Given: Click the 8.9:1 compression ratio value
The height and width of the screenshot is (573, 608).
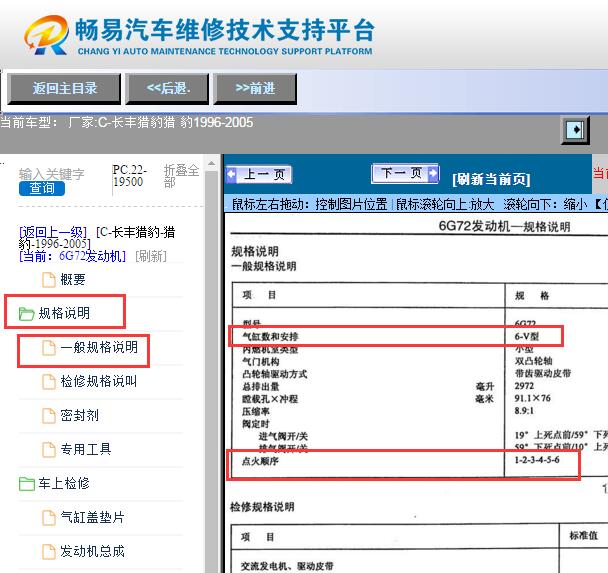Looking at the screenshot, I should (524, 411).
